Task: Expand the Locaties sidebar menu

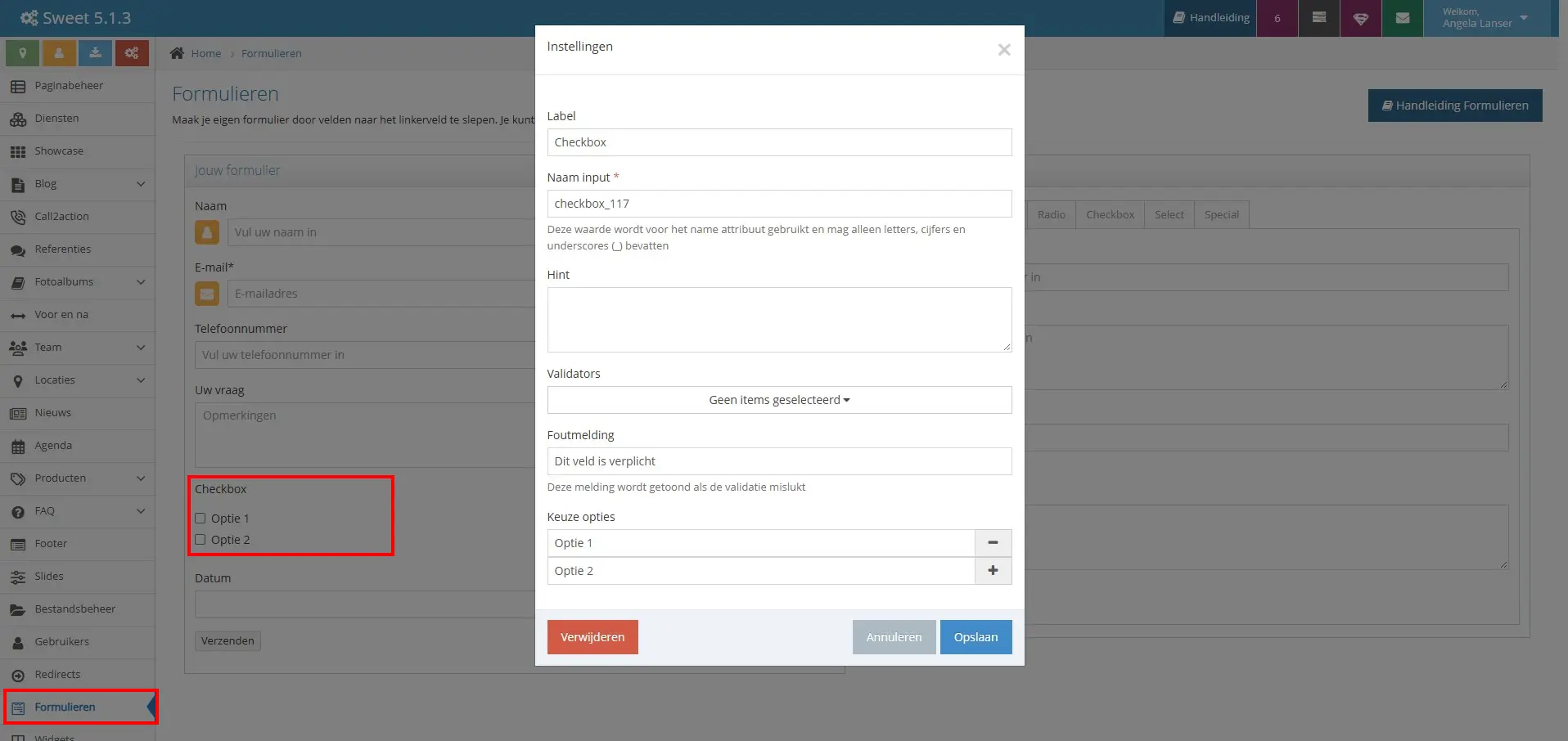Action: pyautogui.click(x=78, y=380)
